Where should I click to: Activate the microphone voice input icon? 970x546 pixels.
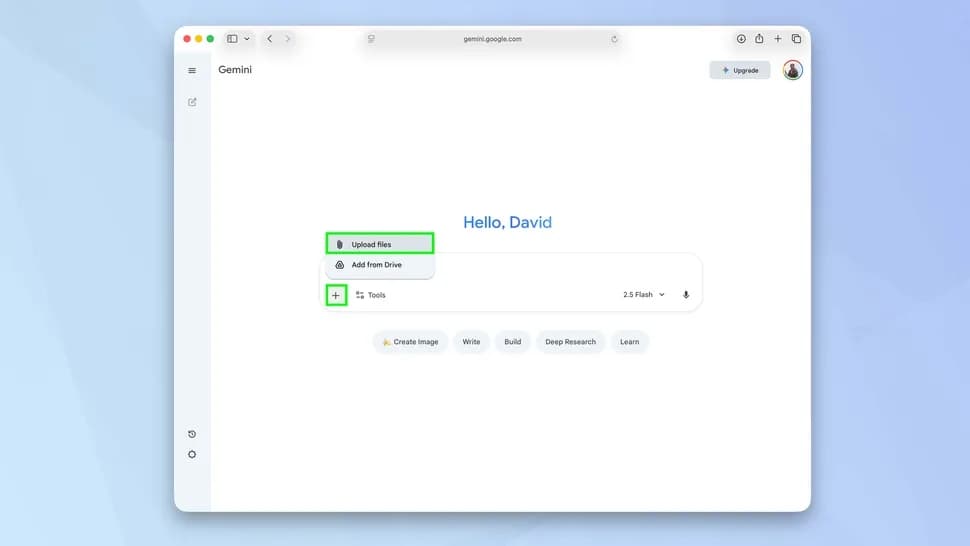coord(685,295)
